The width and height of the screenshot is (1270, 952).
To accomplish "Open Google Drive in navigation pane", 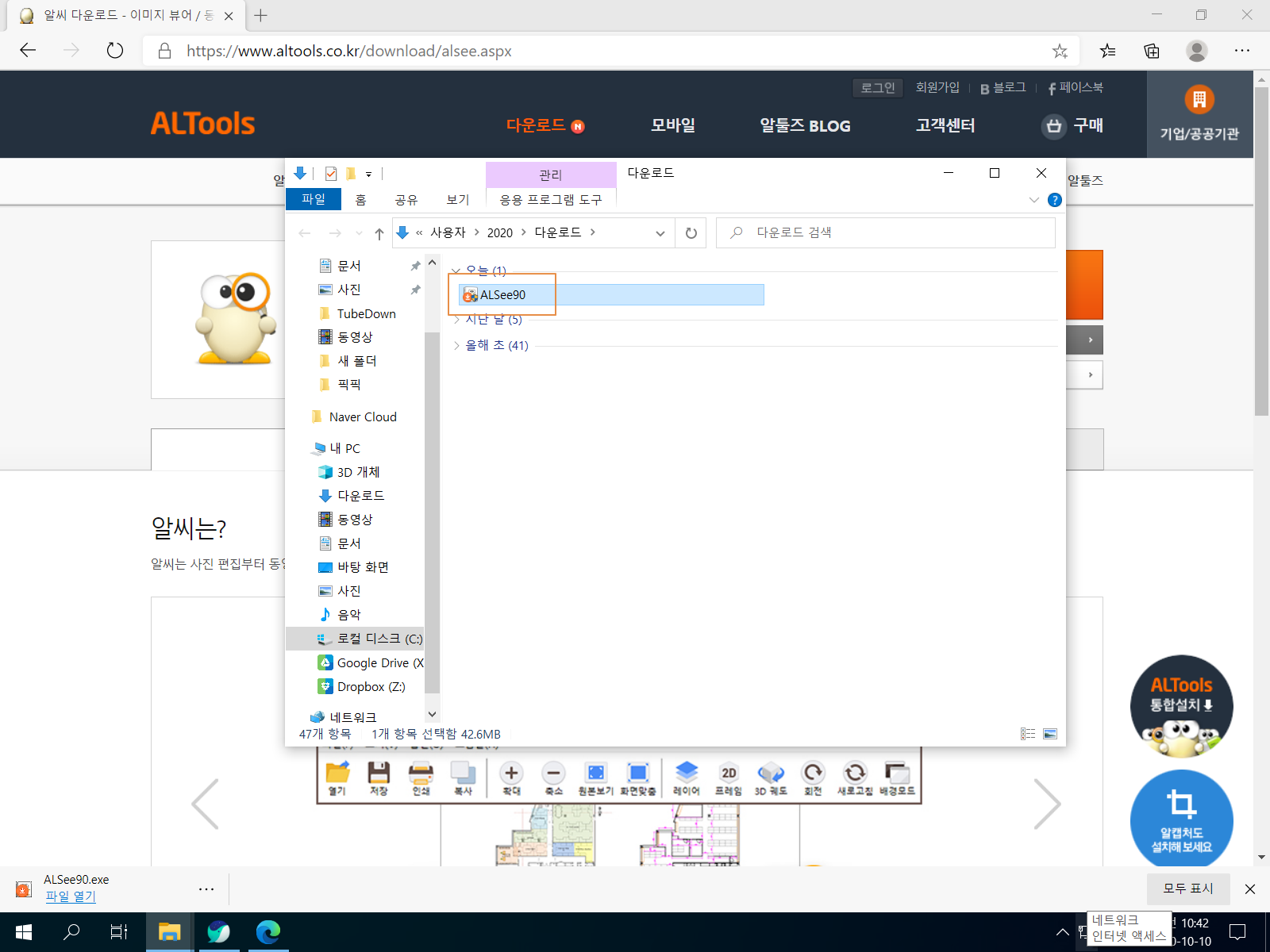I will click(380, 663).
